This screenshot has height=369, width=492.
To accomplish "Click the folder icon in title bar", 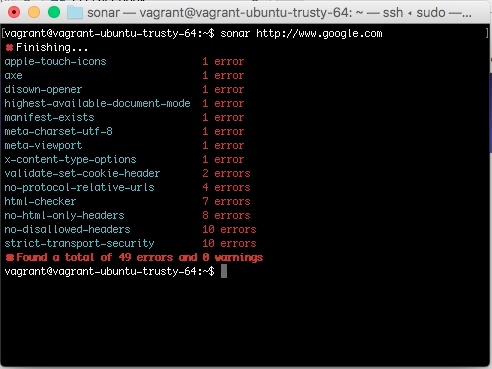I will click(75, 13).
